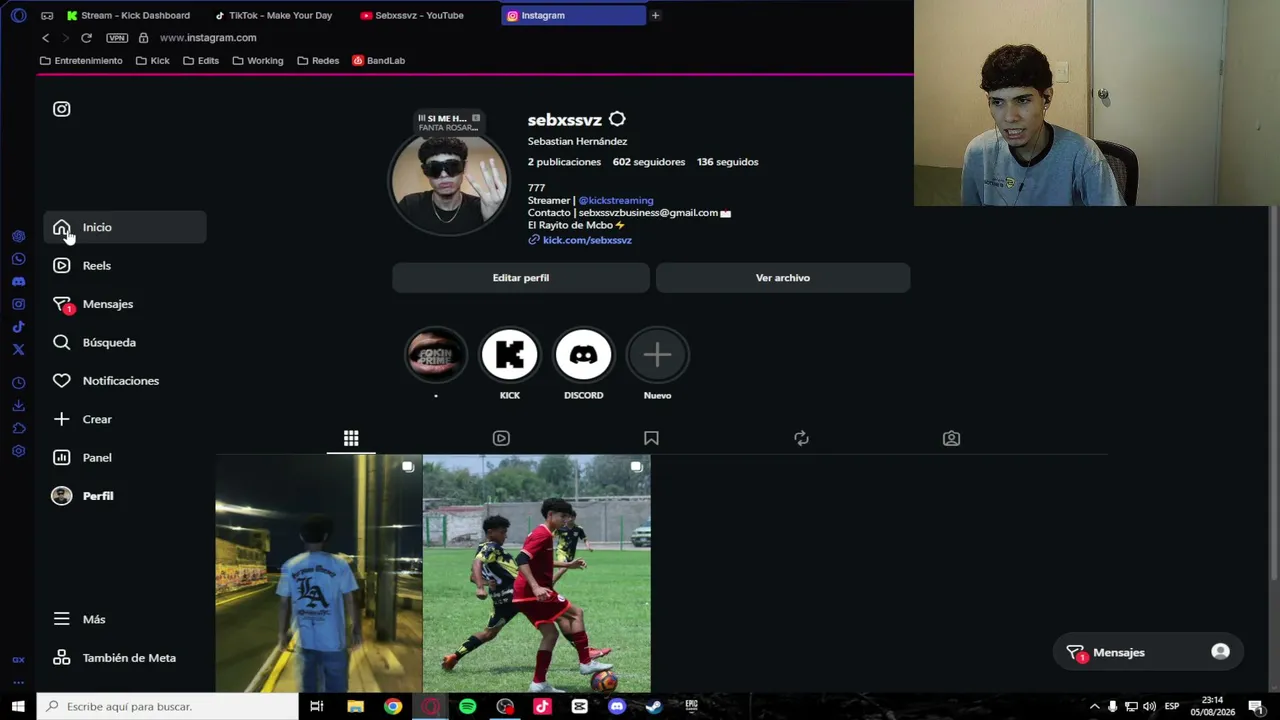Open the system volume control
The width and height of the screenshot is (1280, 720).
click(x=1149, y=707)
